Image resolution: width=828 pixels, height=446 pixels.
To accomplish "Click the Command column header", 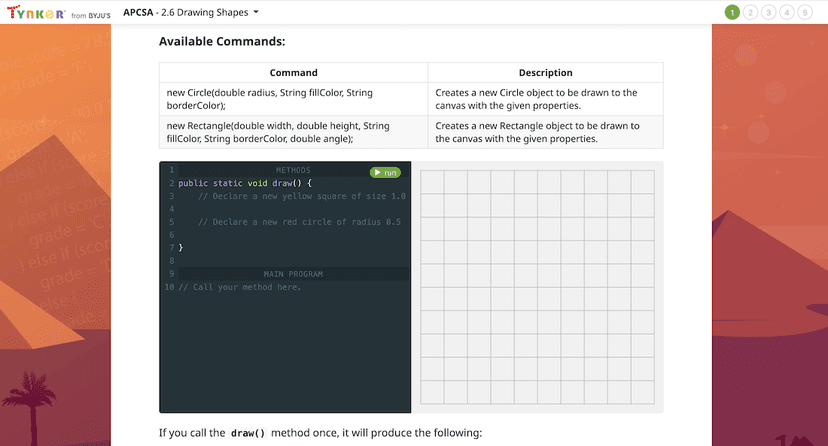I will 294,73.
